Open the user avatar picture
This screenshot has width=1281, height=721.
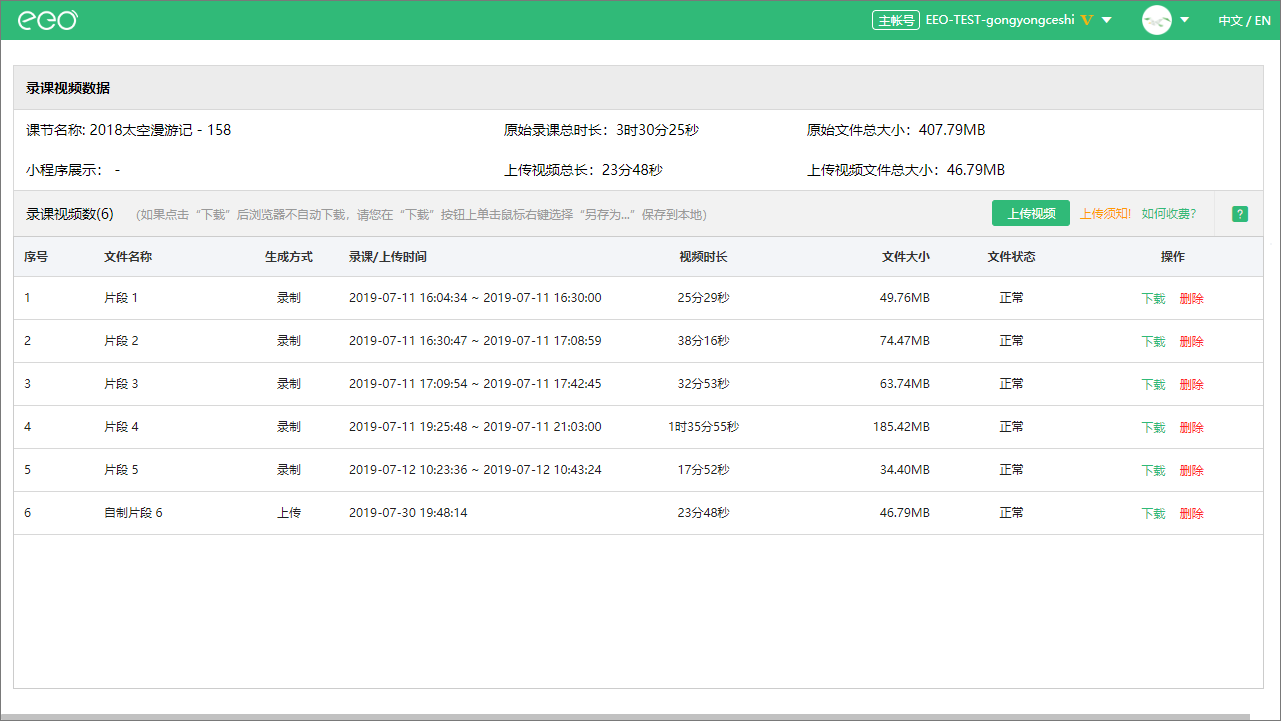[x=1157, y=20]
